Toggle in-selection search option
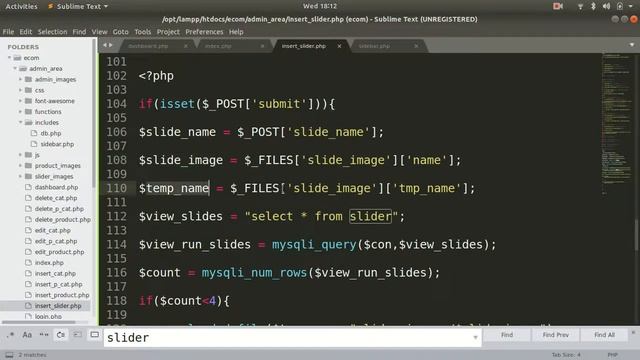Image resolution: width=640 pixels, height=360 pixels. point(78,335)
